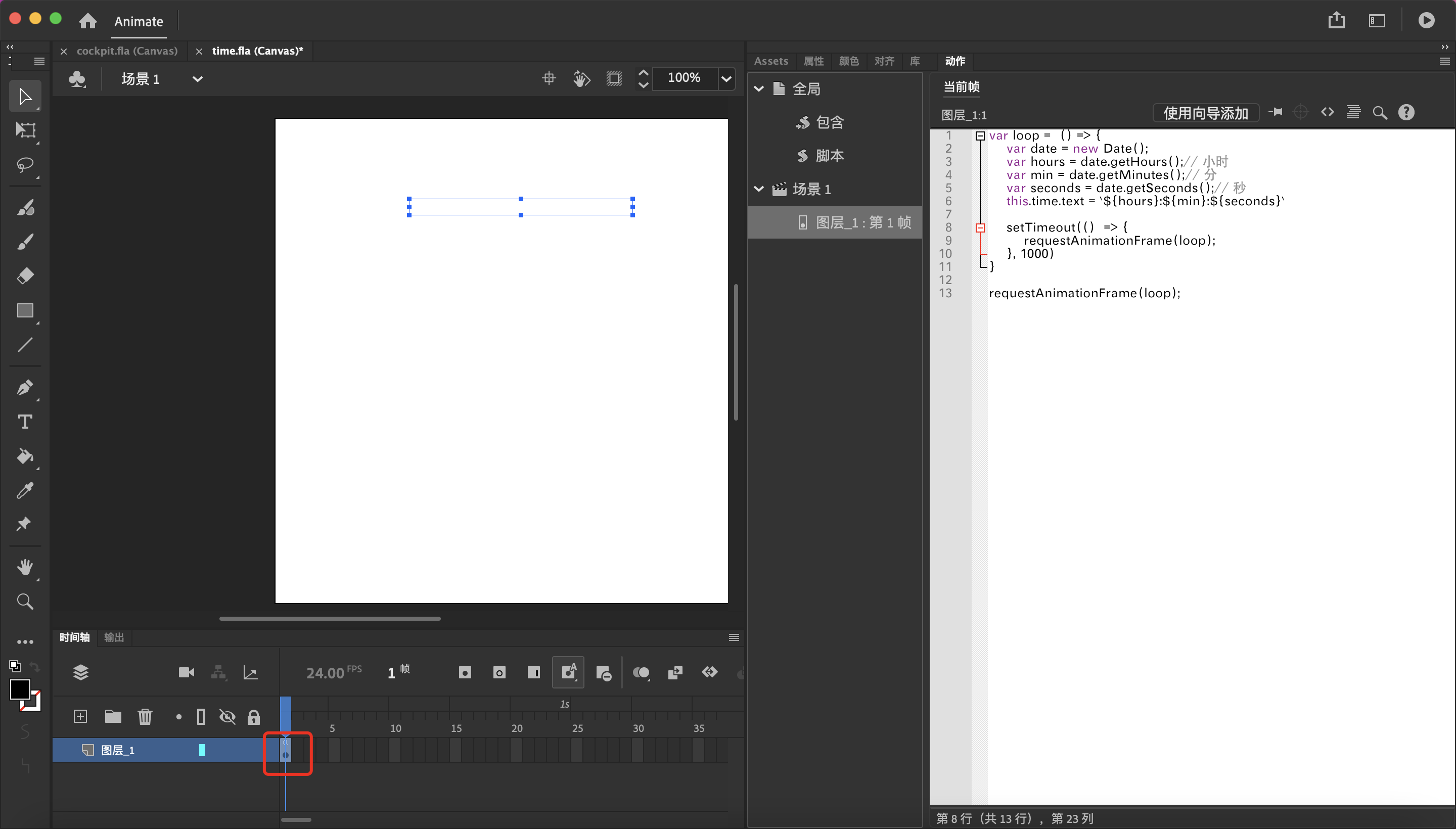Select the Free Transform tool
This screenshot has height=829, width=1456.
[x=25, y=130]
